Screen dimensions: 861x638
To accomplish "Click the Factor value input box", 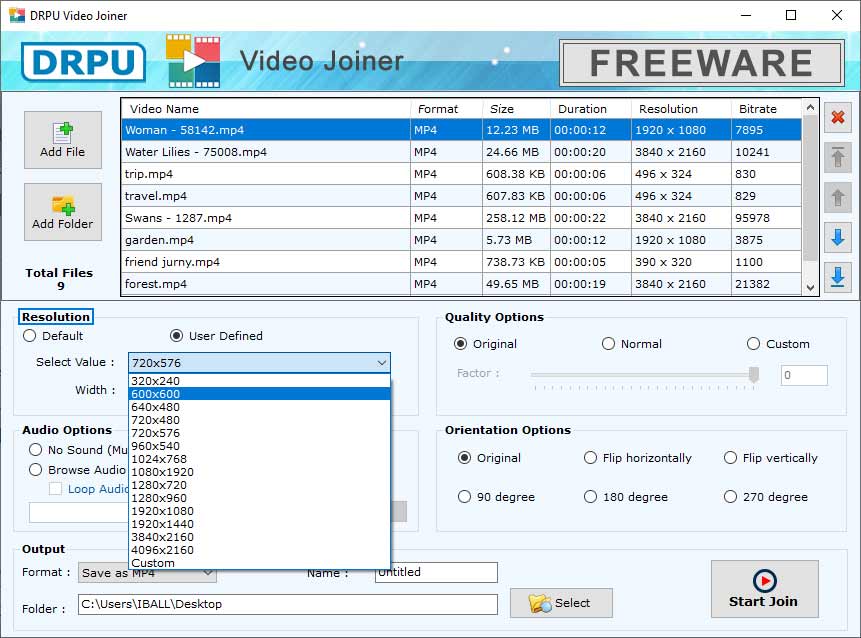I will coord(804,376).
